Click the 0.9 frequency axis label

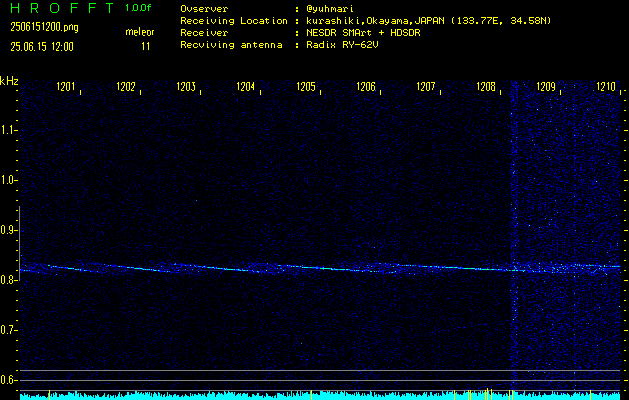pos(8,230)
